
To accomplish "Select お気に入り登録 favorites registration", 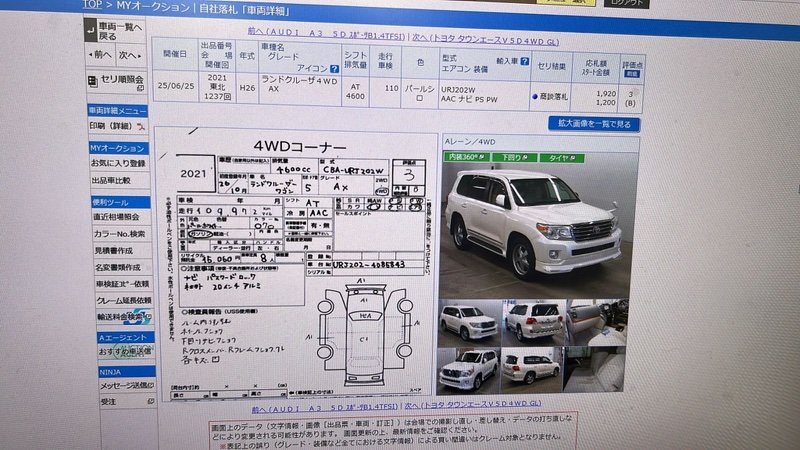I will click(x=119, y=163).
